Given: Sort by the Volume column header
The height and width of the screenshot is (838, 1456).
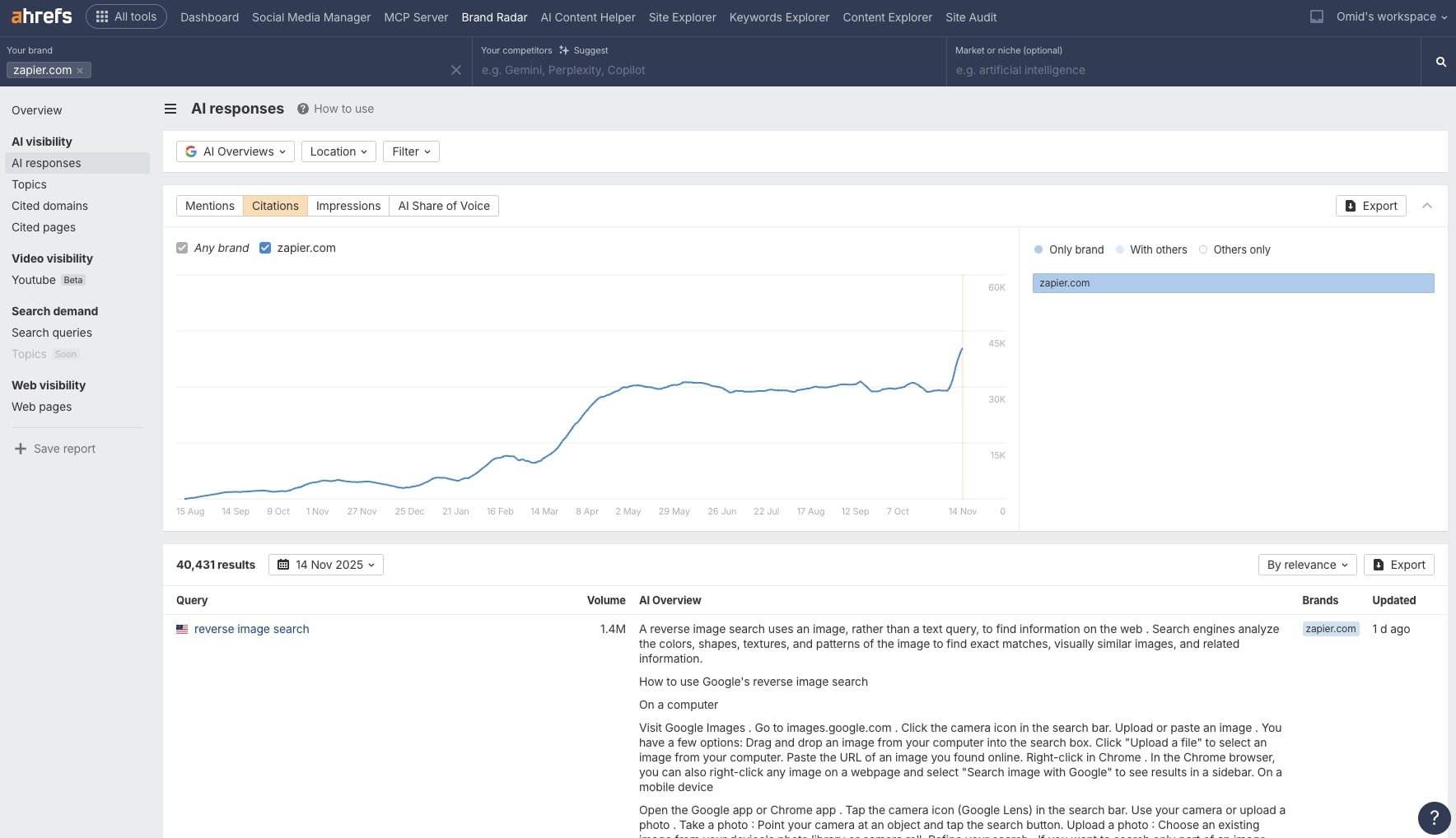Looking at the screenshot, I should (x=606, y=600).
